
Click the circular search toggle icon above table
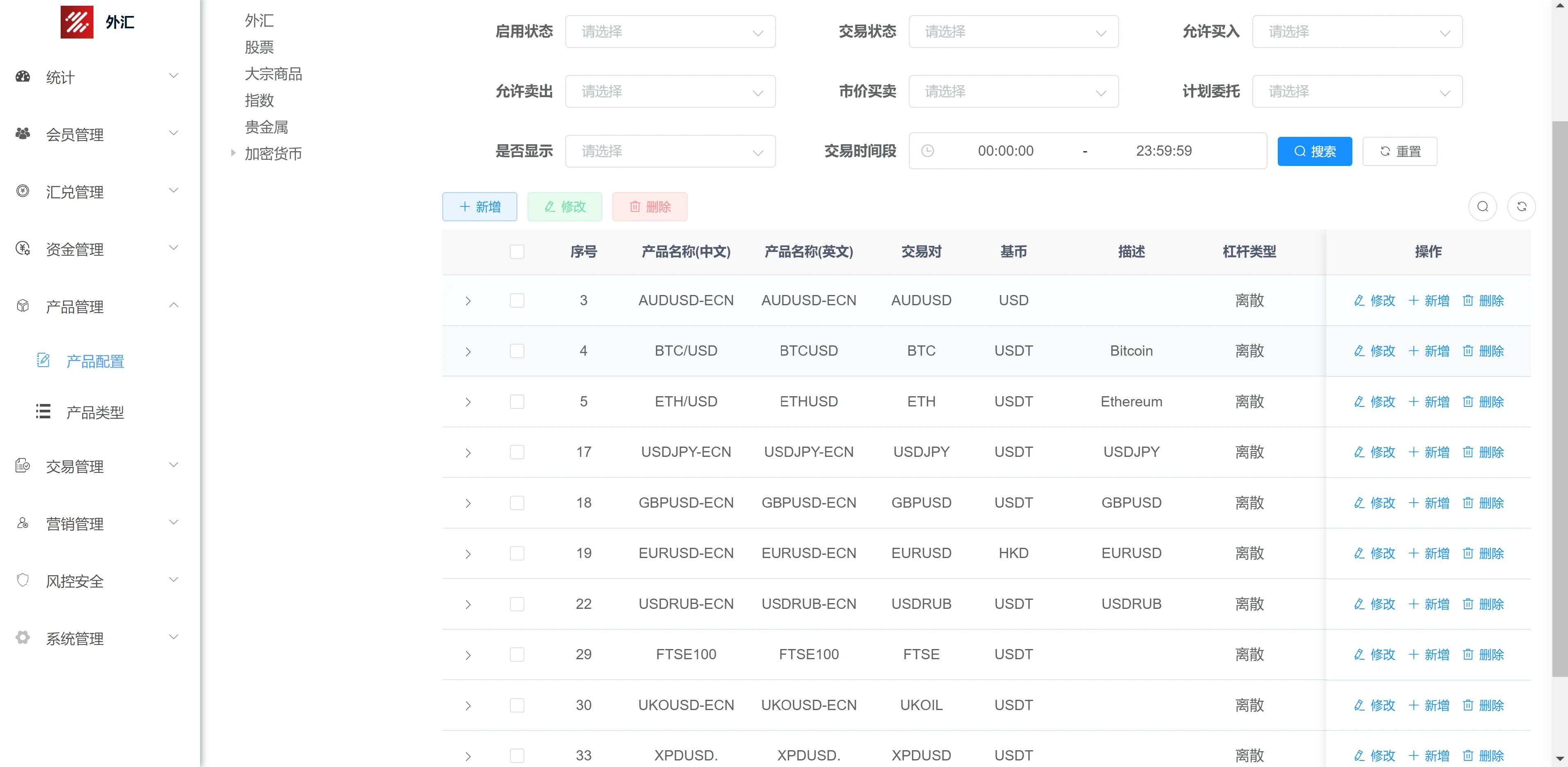pyautogui.click(x=1482, y=207)
